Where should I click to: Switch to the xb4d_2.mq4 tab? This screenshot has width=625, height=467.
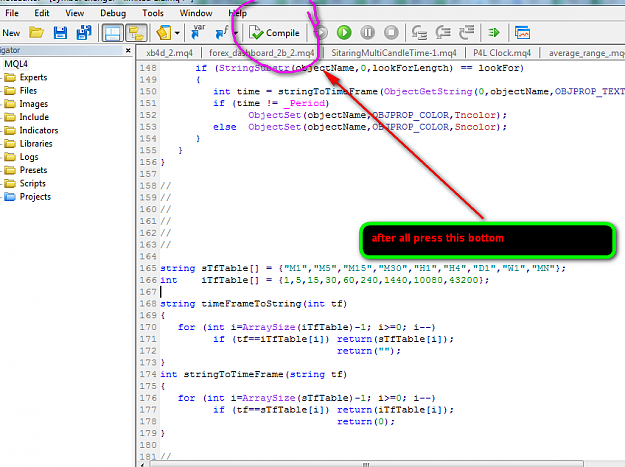pos(169,53)
